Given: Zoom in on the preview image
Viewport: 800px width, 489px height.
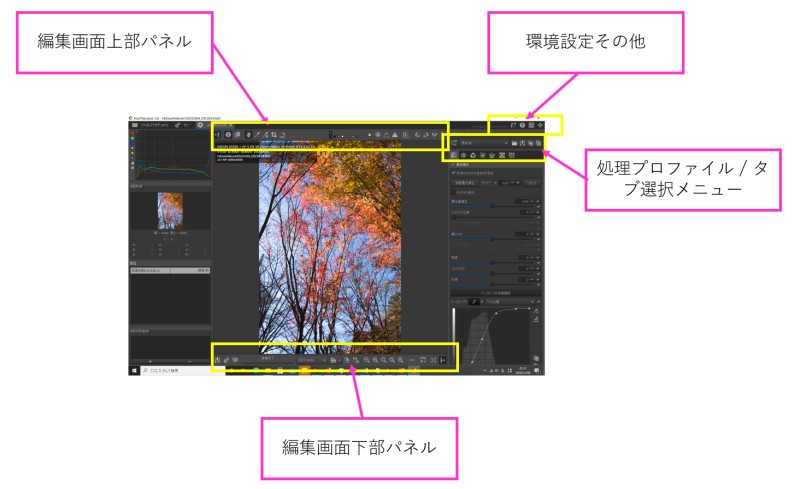Looking at the screenshot, I should coord(375,360).
